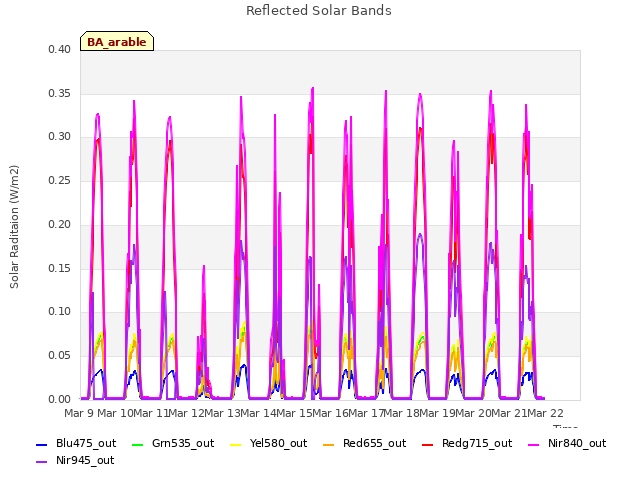Click the magenta Nir840_out color marker
640x480 pixels.
(x=533, y=444)
